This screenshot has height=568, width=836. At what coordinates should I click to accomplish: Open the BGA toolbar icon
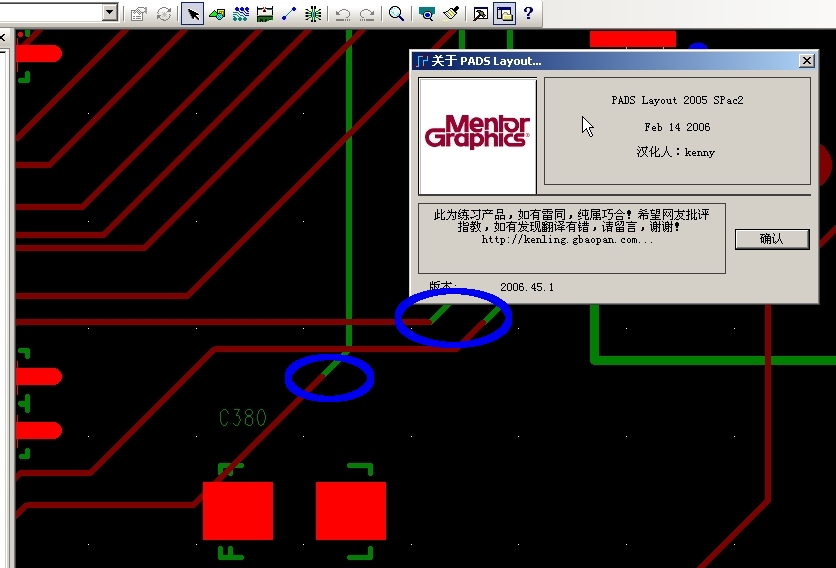click(x=313, y=14)
